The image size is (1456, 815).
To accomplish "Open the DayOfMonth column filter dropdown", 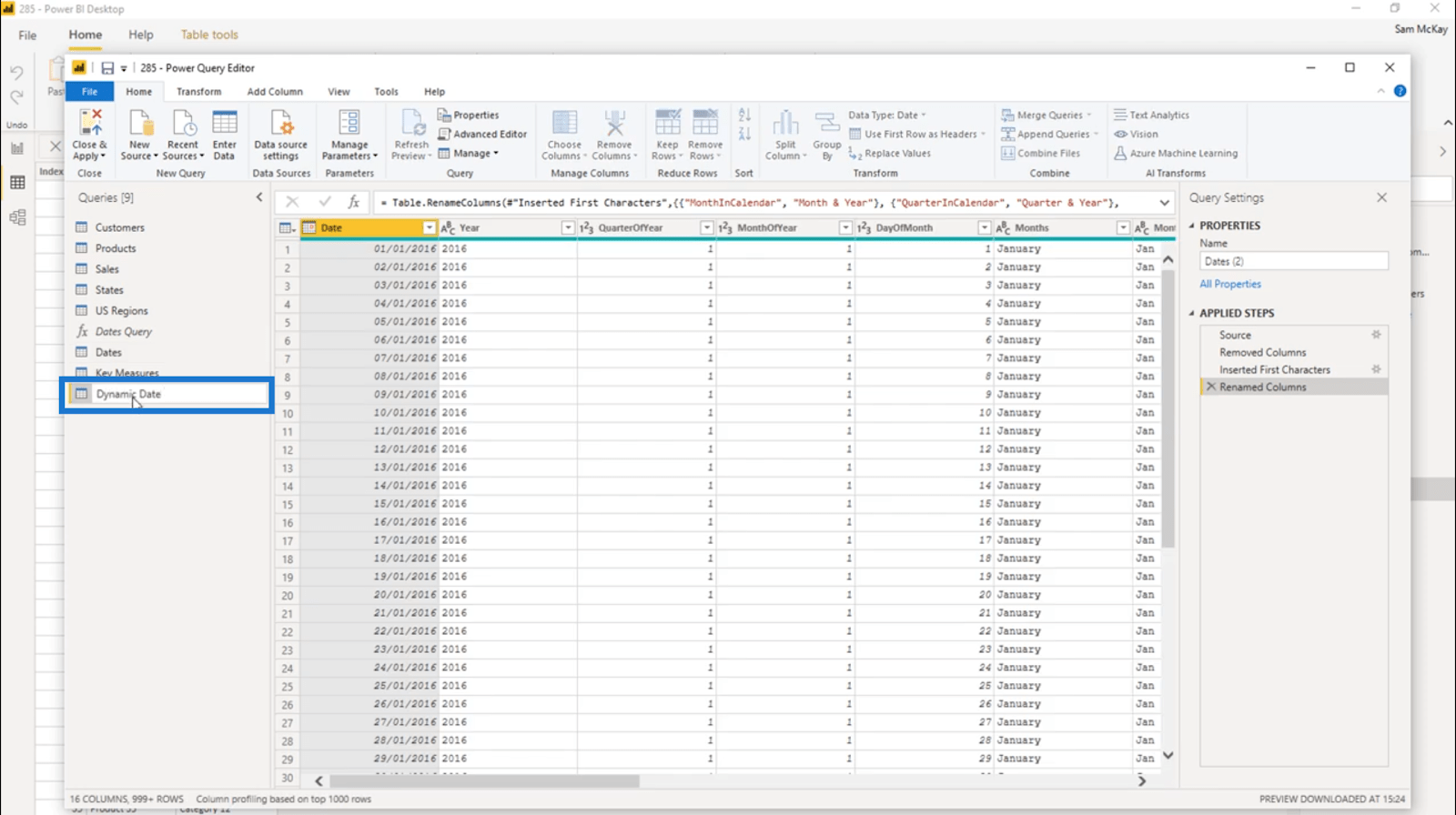I will [984, 228].
